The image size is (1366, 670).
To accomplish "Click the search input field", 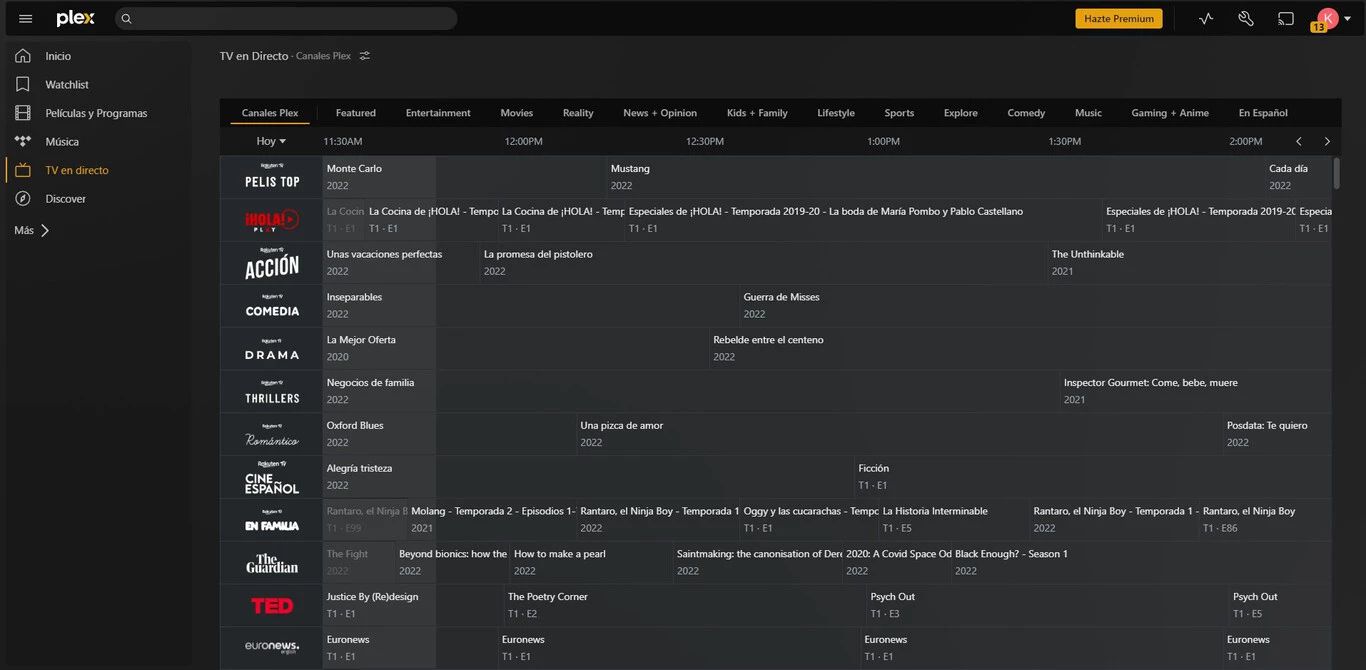I will (286, 19).
